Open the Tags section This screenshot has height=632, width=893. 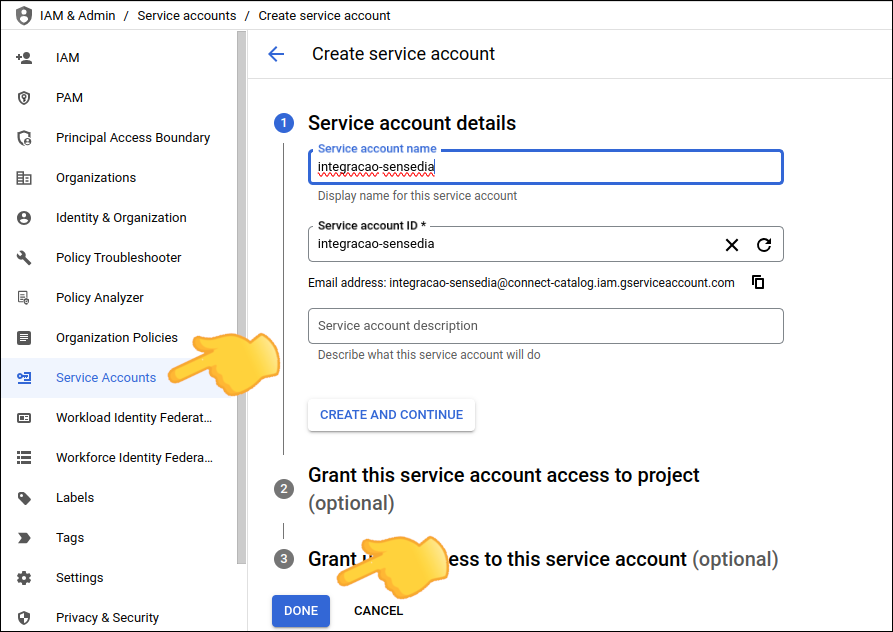tap(68, 537)
